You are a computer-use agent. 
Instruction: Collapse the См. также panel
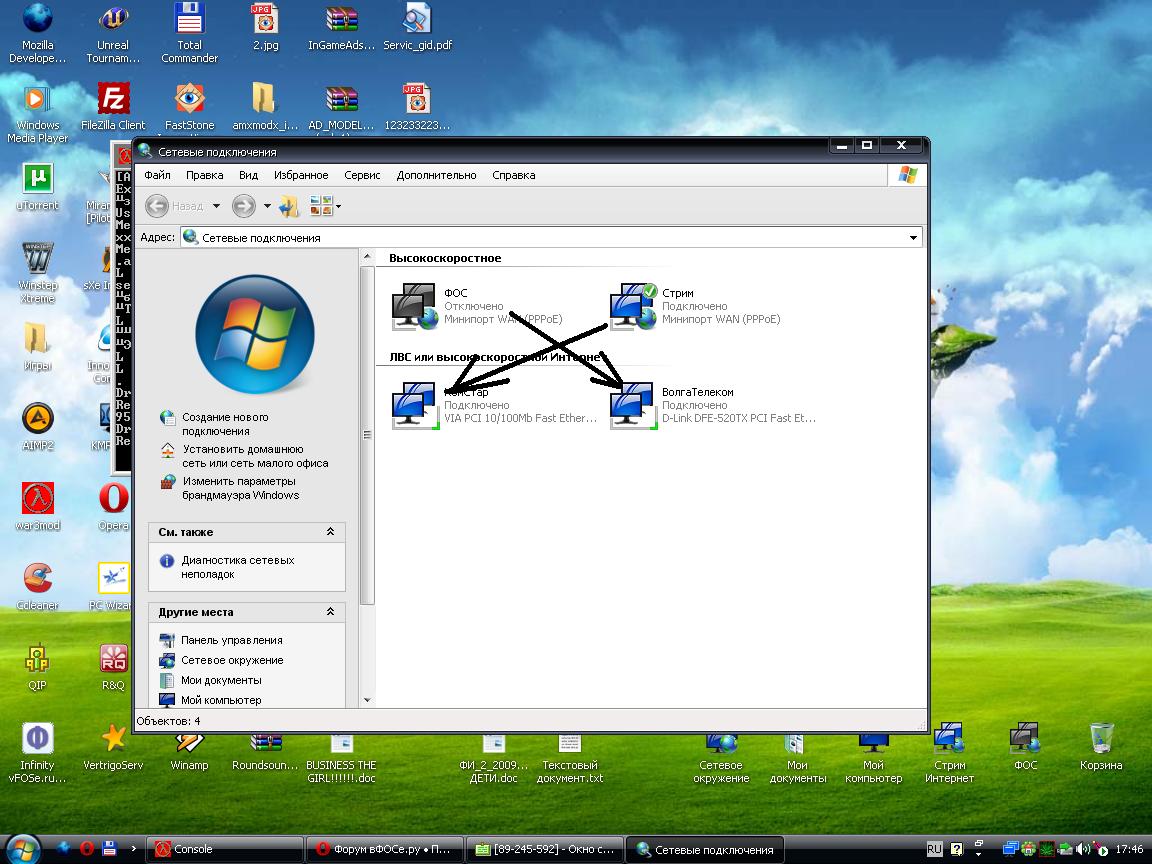click(331, 532)
